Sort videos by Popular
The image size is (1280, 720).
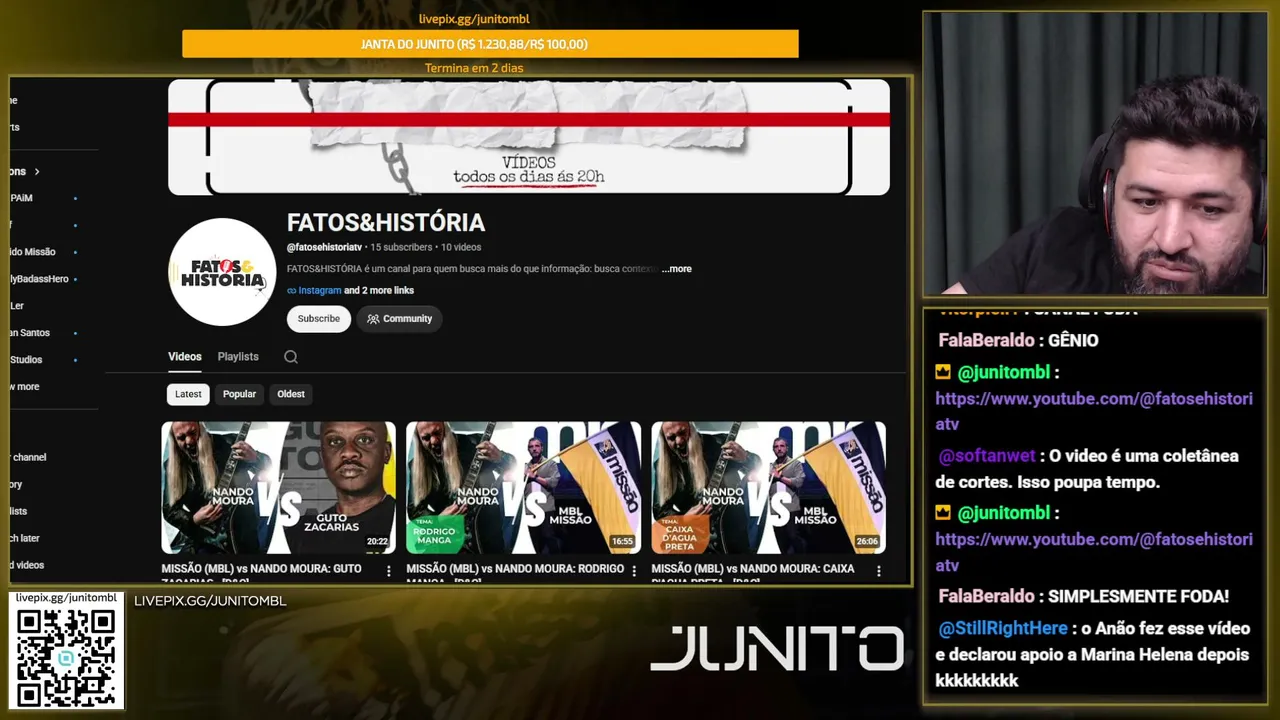pos(239,394)
